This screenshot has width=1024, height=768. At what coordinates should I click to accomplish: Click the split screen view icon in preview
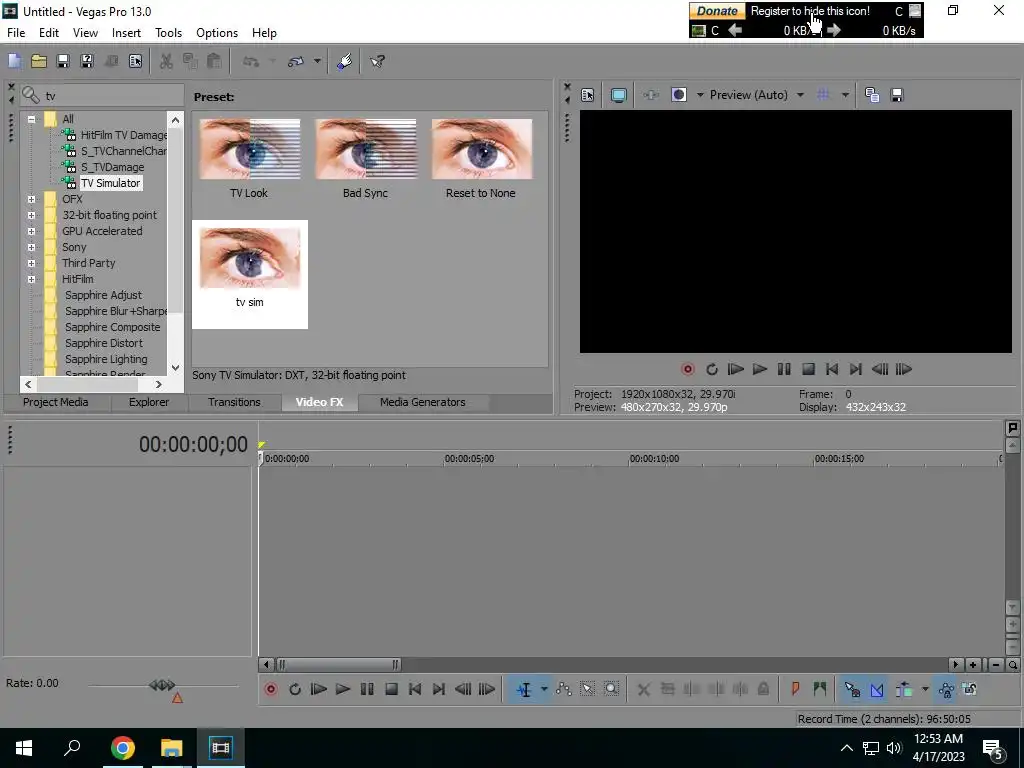click(x=679, y=95)
